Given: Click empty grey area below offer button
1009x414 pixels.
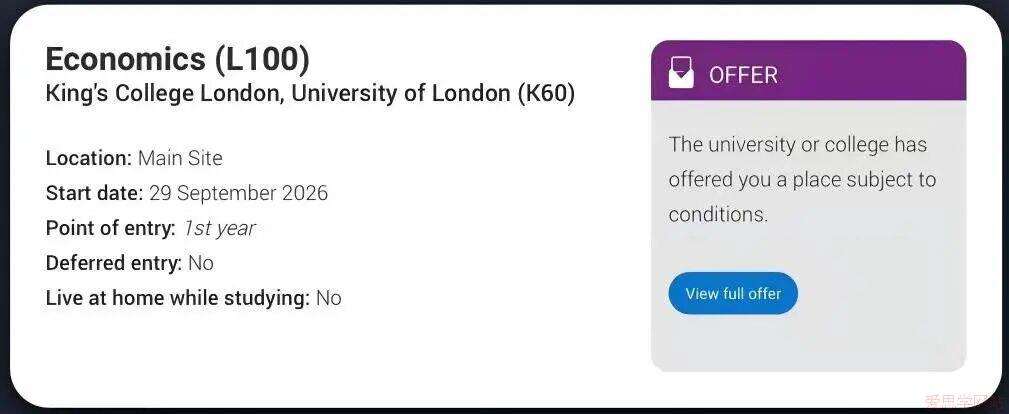Looking at the screenshot, I should pyautogui.click(x=808, y=343).
